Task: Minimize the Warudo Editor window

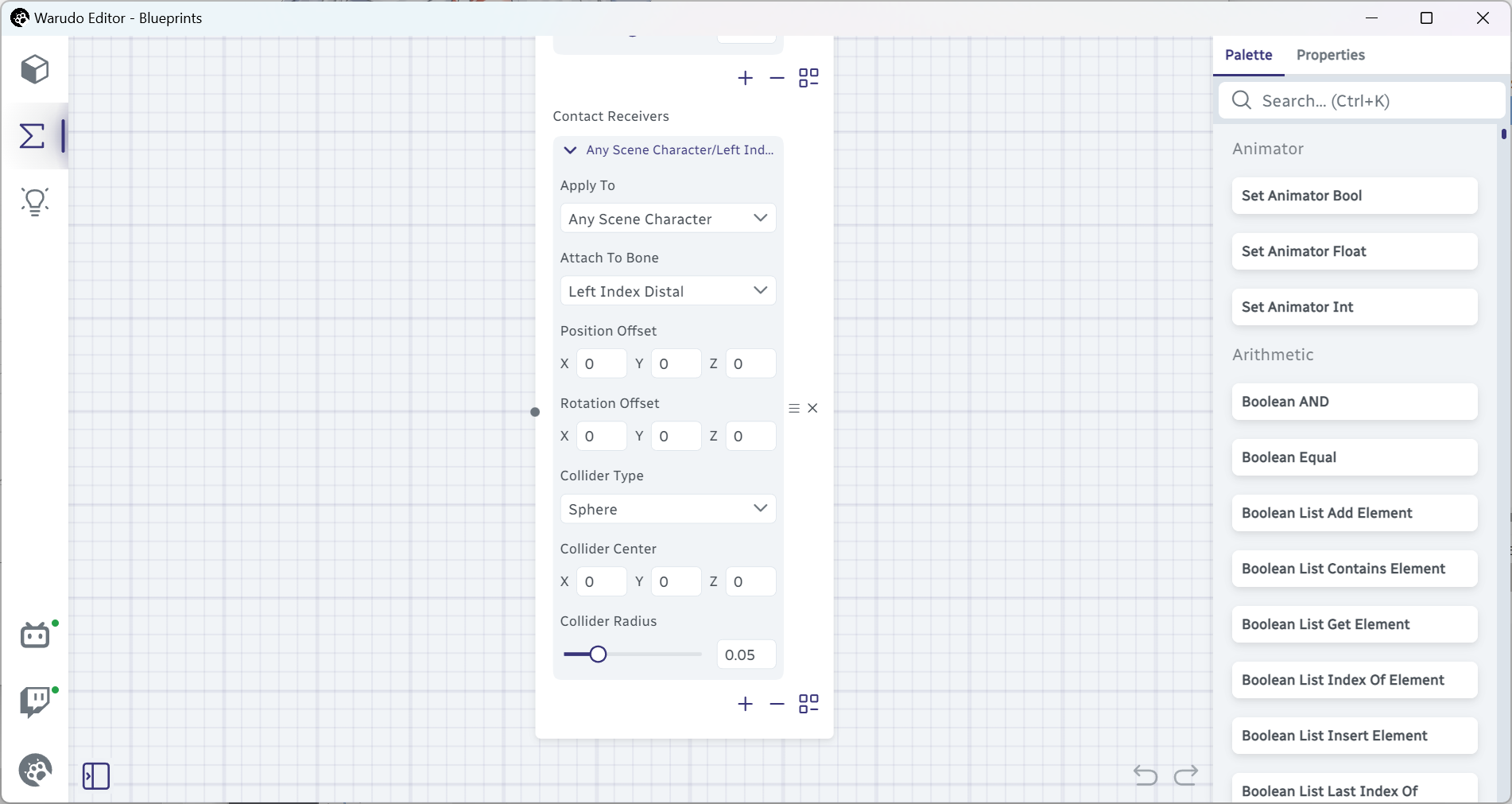Action: 1372,17
